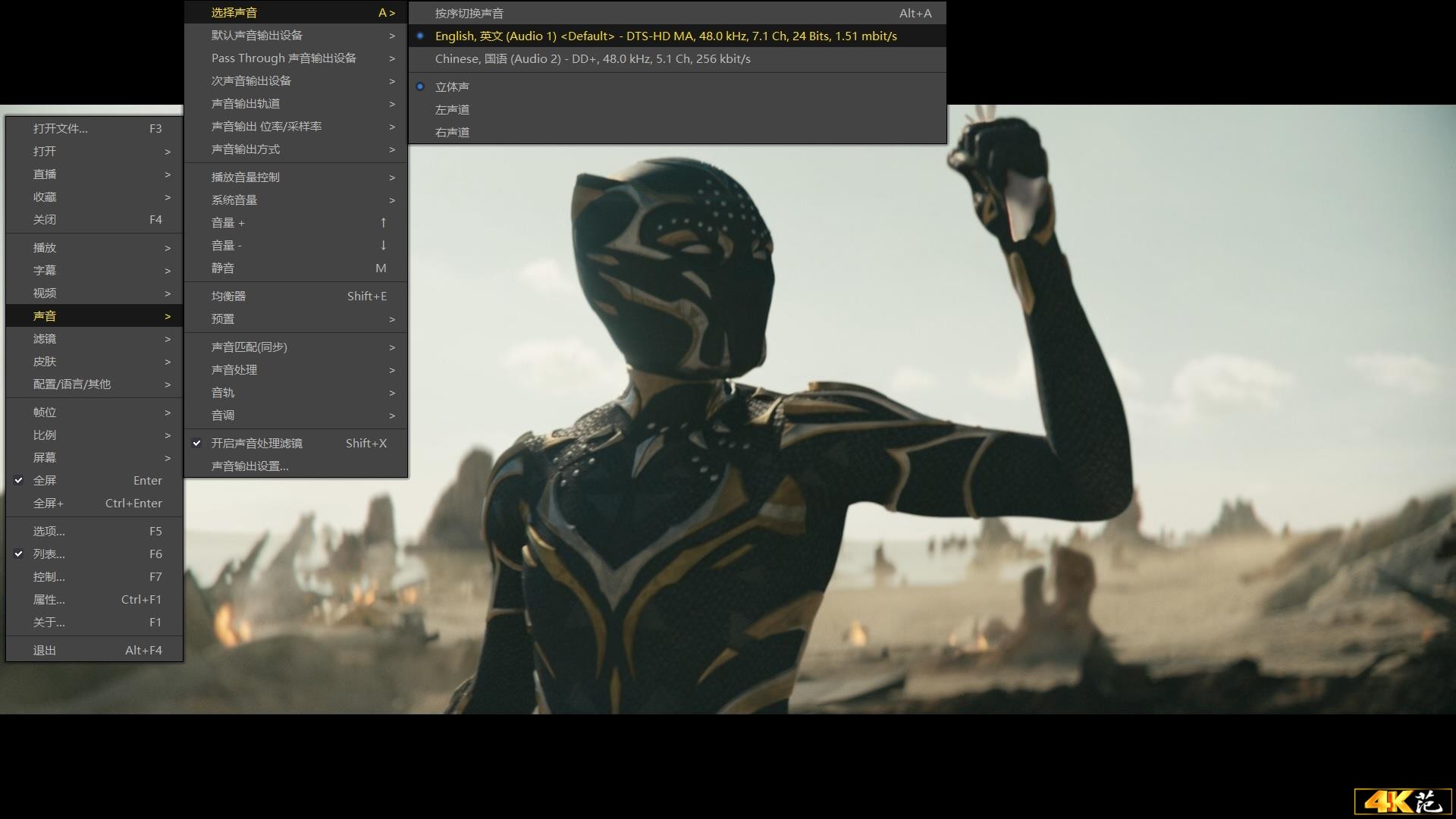Open 控制... control panel F7
This screenshot has width=1456, height=819.
[x=94, y=576]
